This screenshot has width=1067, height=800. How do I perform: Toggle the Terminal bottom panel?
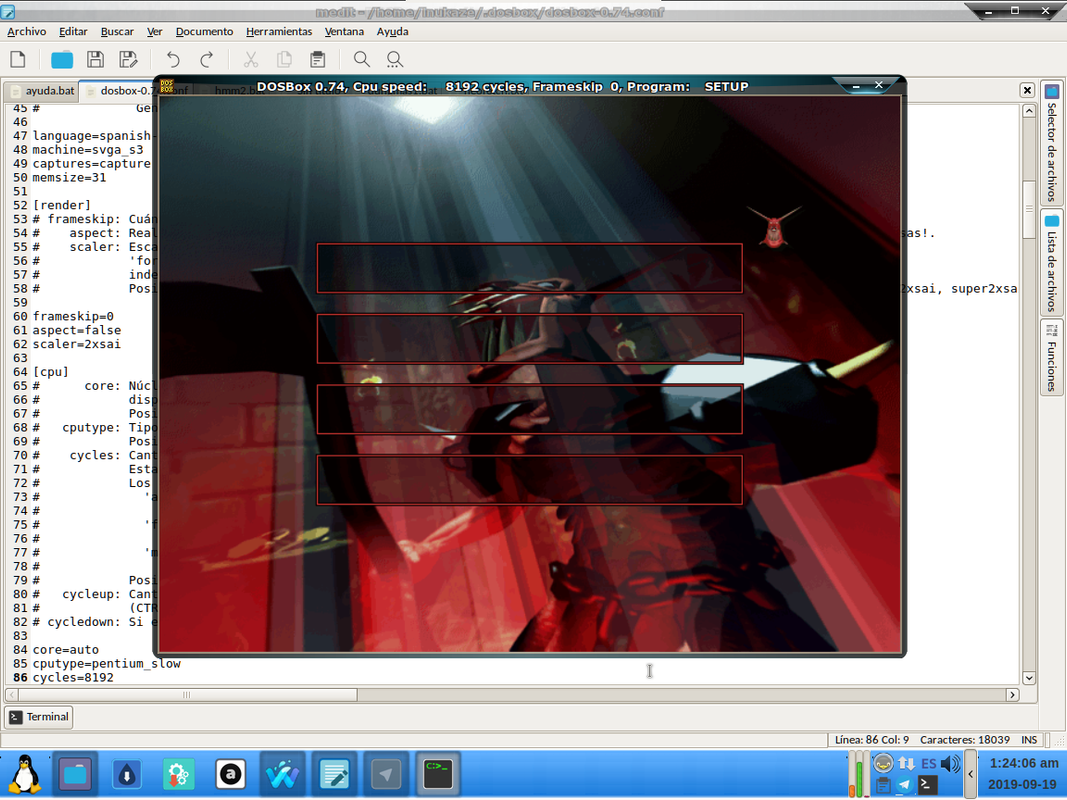(x=39, y=716)
